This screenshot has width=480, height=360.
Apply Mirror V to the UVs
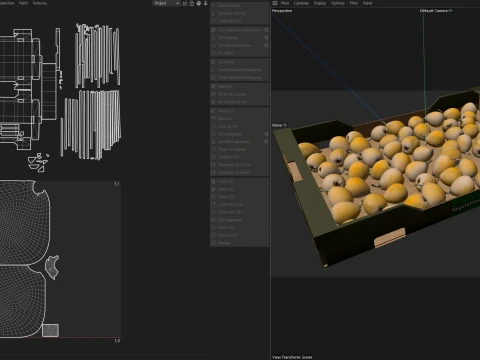tap(240, 118)
